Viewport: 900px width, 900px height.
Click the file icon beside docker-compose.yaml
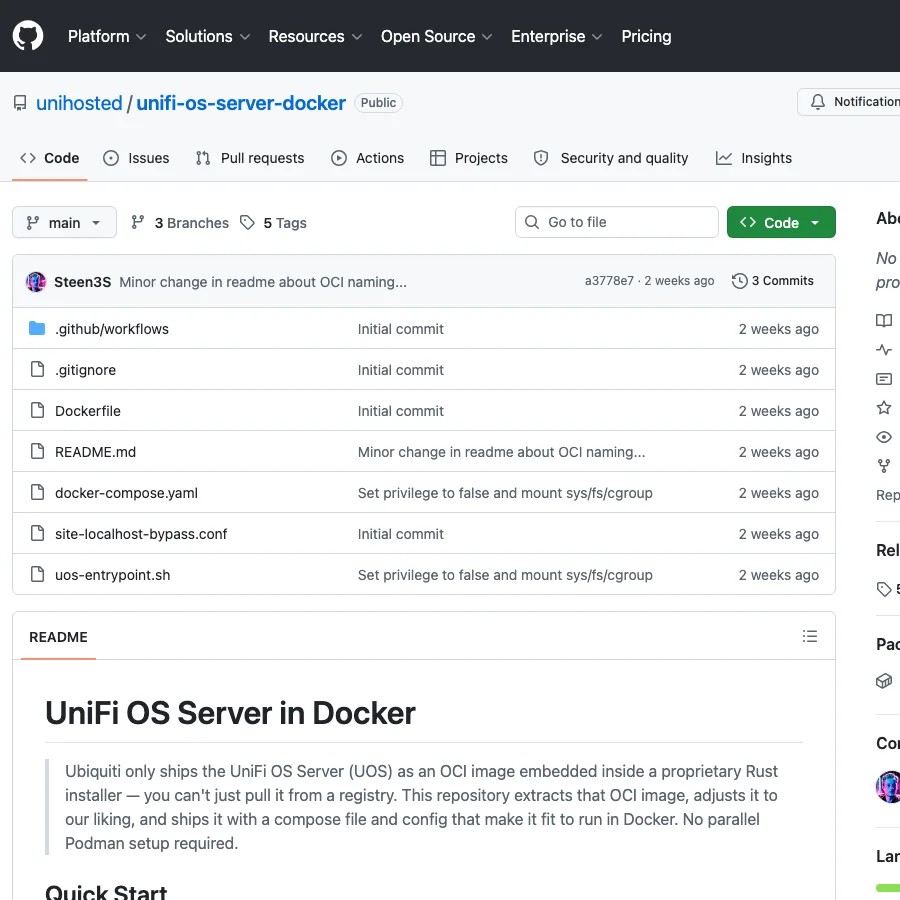coord(37,492)
